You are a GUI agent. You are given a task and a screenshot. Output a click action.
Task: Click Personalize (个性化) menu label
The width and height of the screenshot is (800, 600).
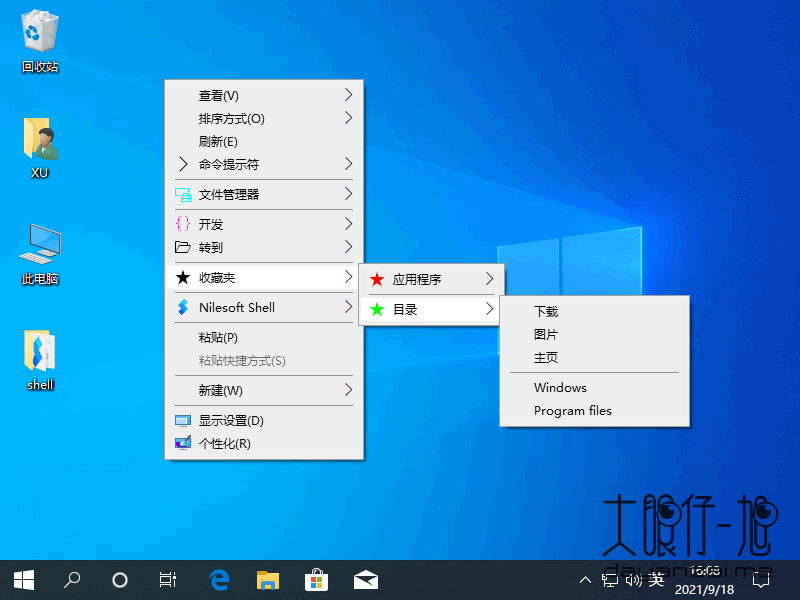(224, 443)
